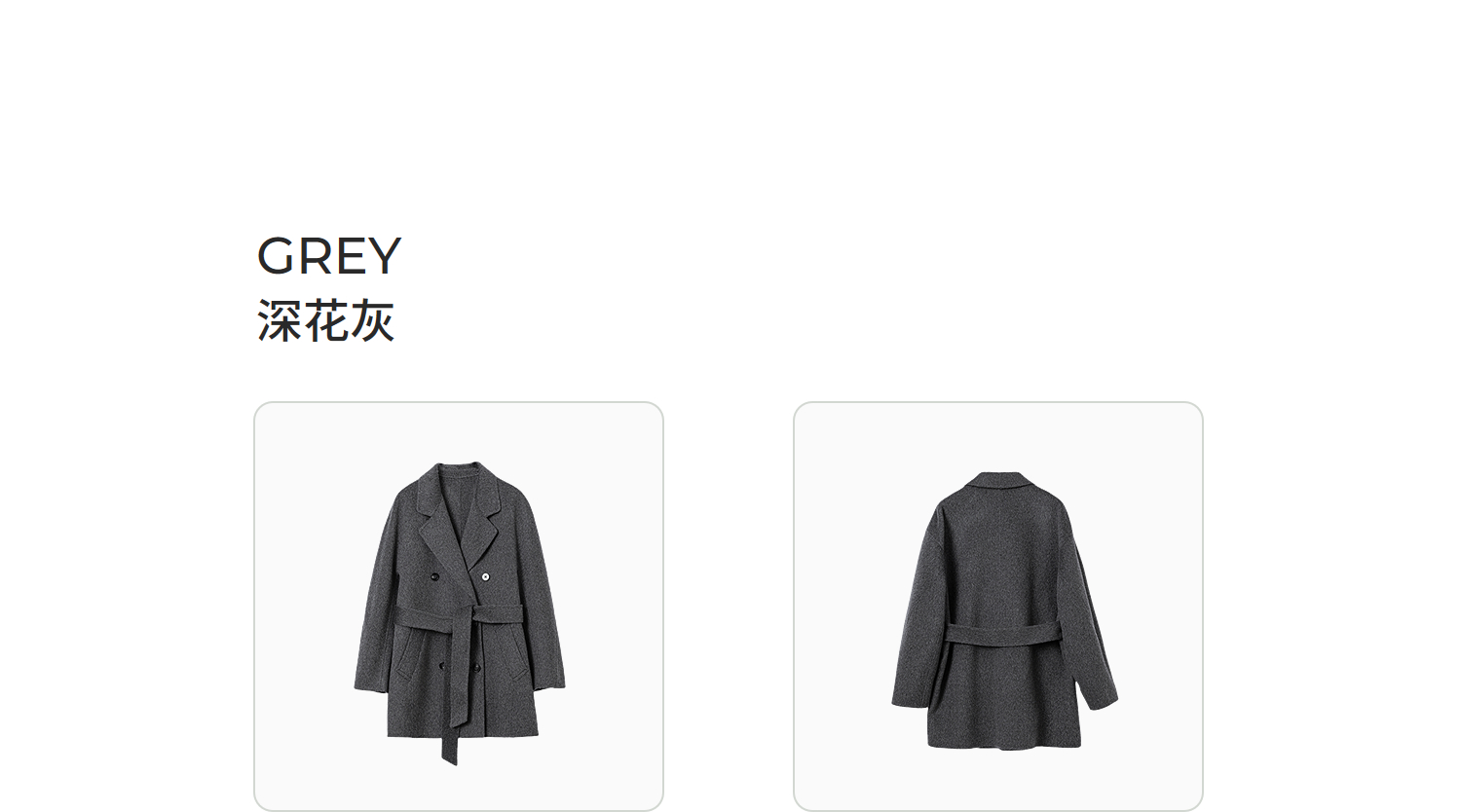Select the 深花灰 color name label
The image size is (1461, 812).
click(325, 320)
